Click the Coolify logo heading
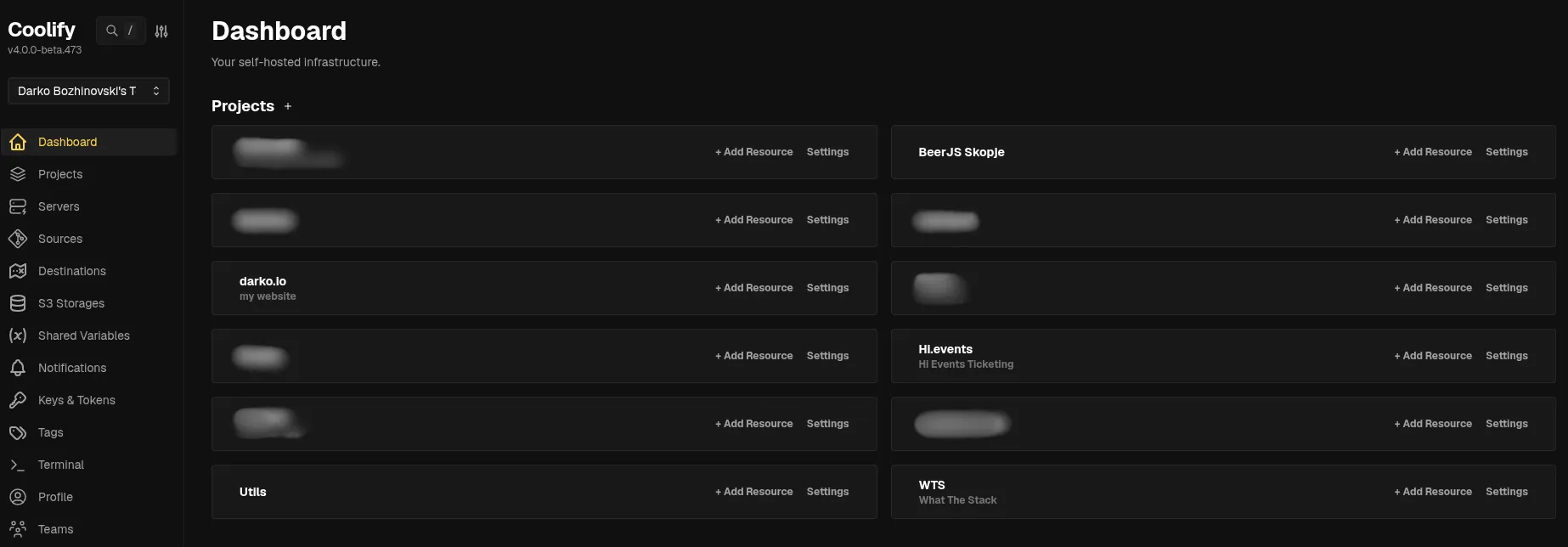The image size is (1568, 547). click(x=41, y=28)
